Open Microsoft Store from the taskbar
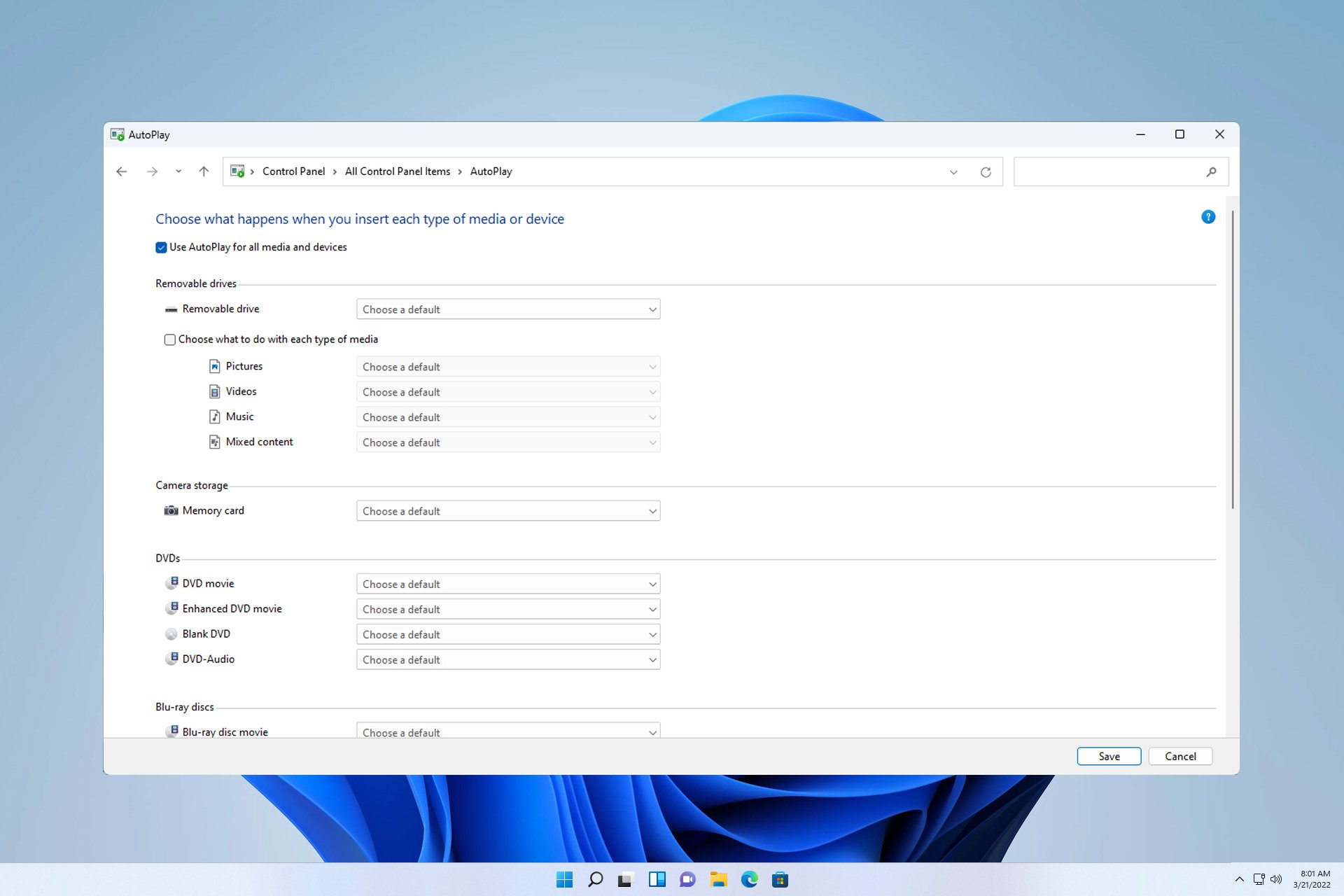The height and width of the screenshot is (896, 1344). point(780,880)
